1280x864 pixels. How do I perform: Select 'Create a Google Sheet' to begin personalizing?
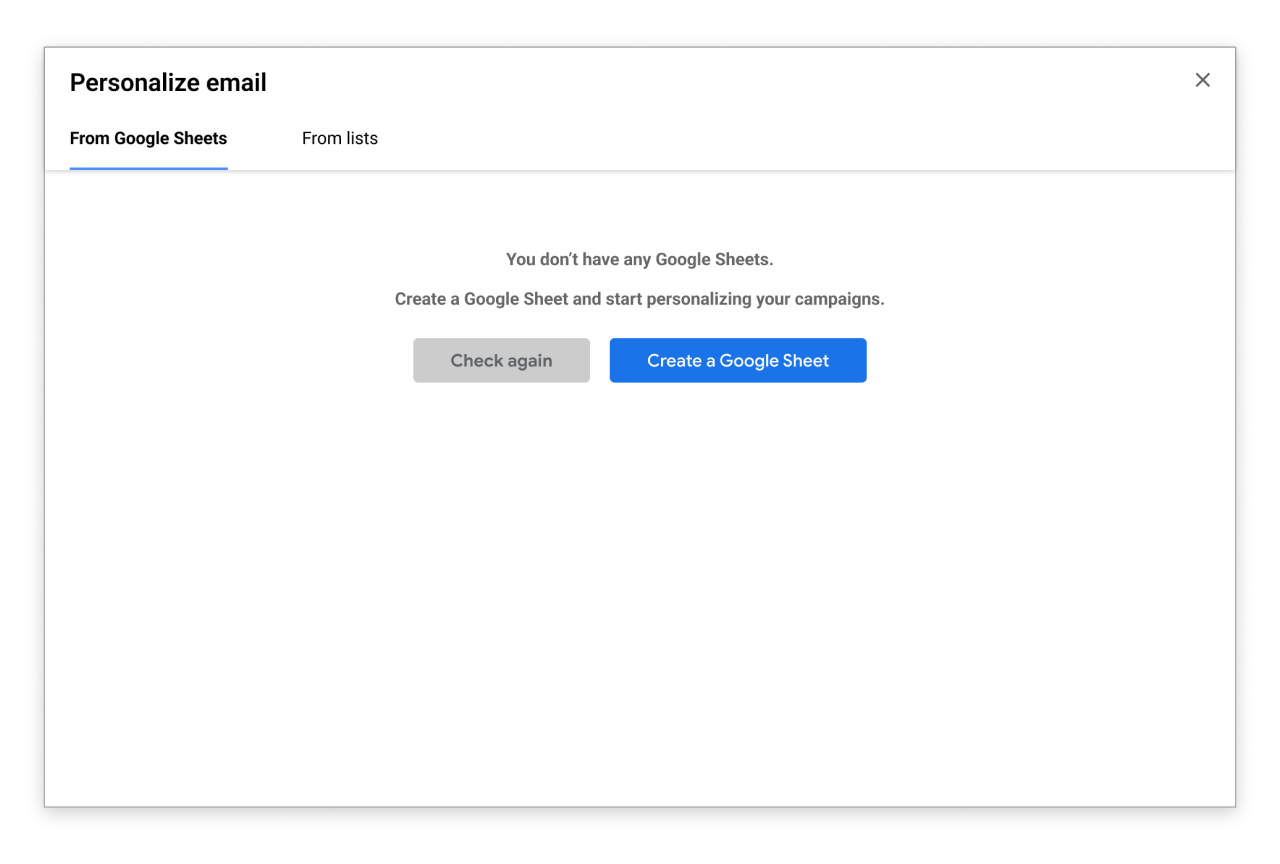tap(738, 361)
